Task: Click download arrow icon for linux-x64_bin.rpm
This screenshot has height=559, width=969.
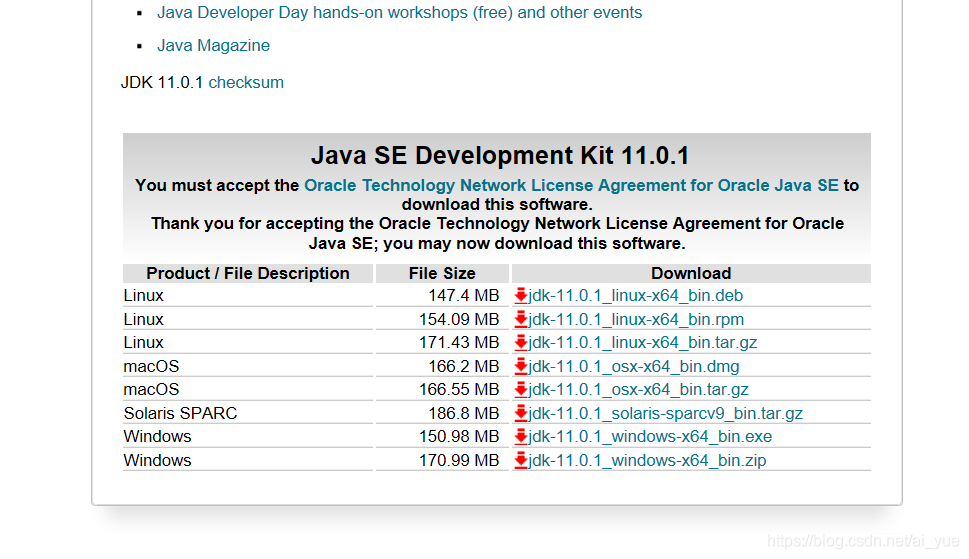Action: (521, 319)
